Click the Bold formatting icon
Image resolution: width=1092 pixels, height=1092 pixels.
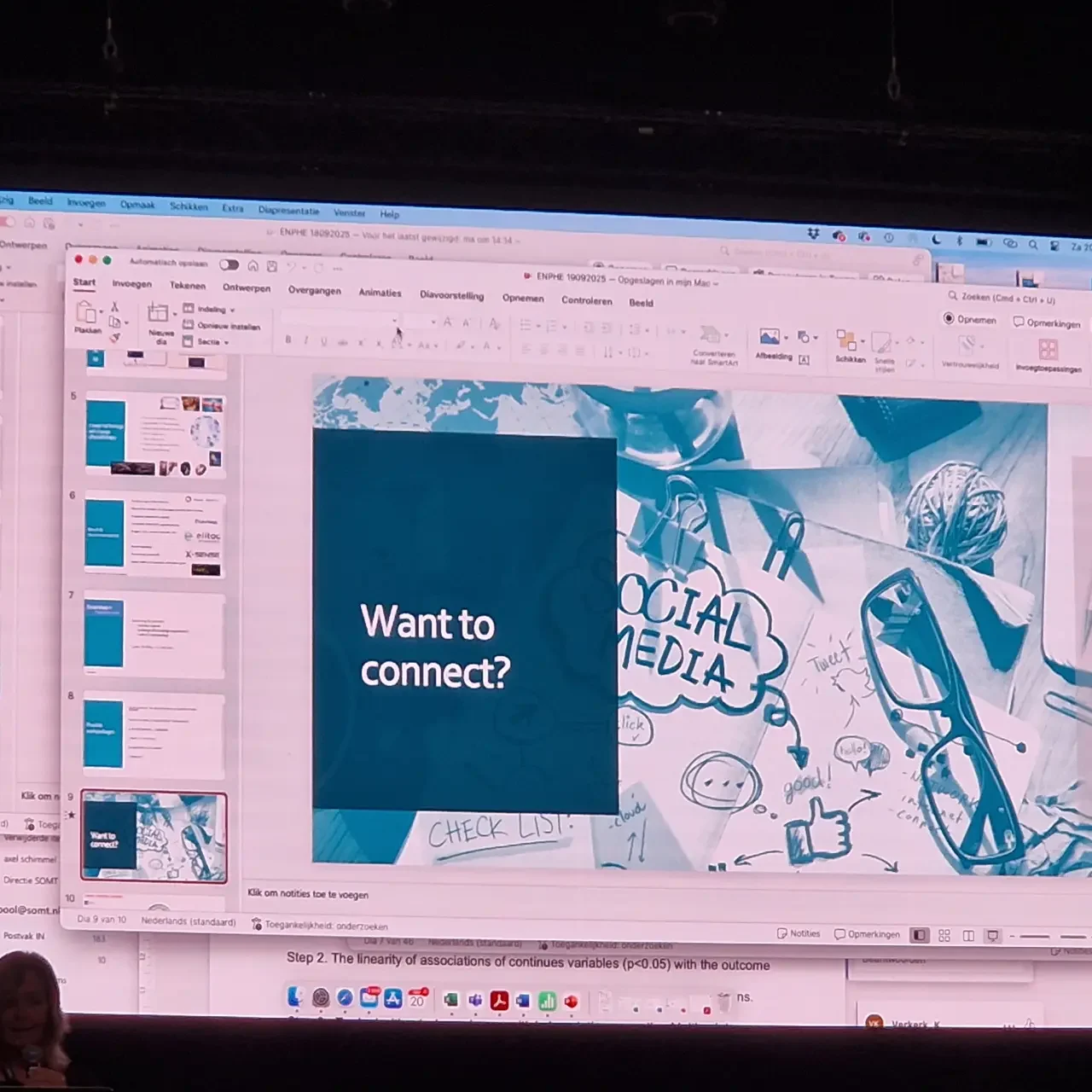(288, 340)
